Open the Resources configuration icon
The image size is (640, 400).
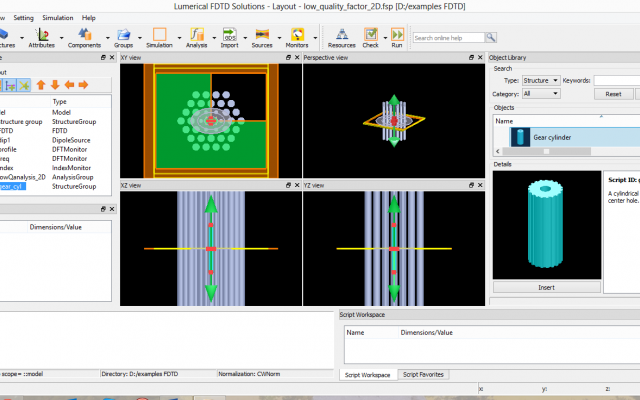pyautogui.click(x=342, y=35)
